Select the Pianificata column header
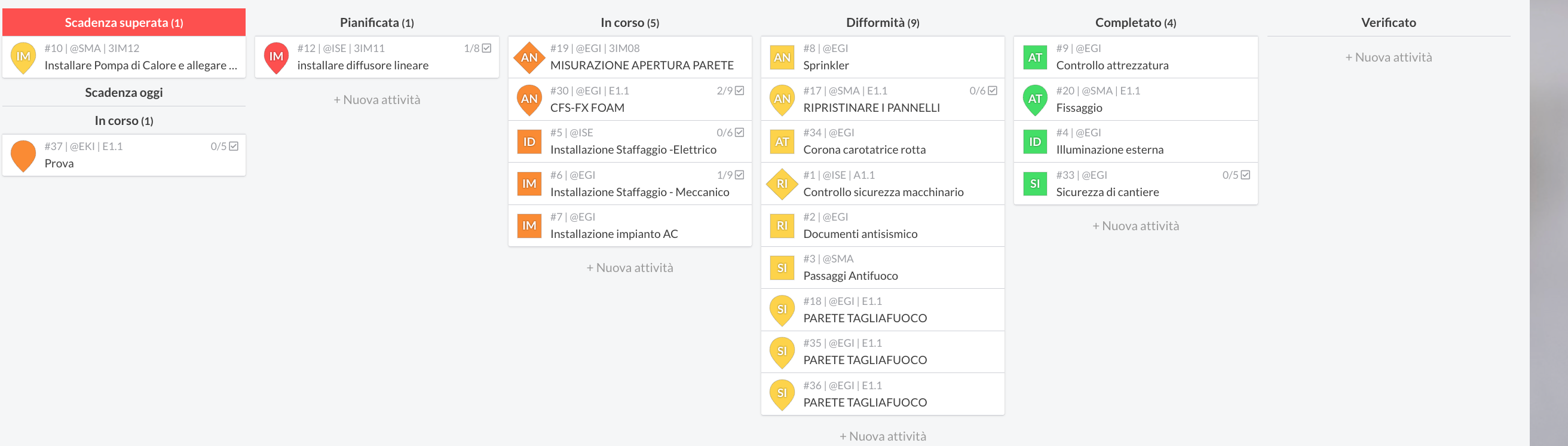Viewport: 1568px width, 446px height. click(377, 23)
